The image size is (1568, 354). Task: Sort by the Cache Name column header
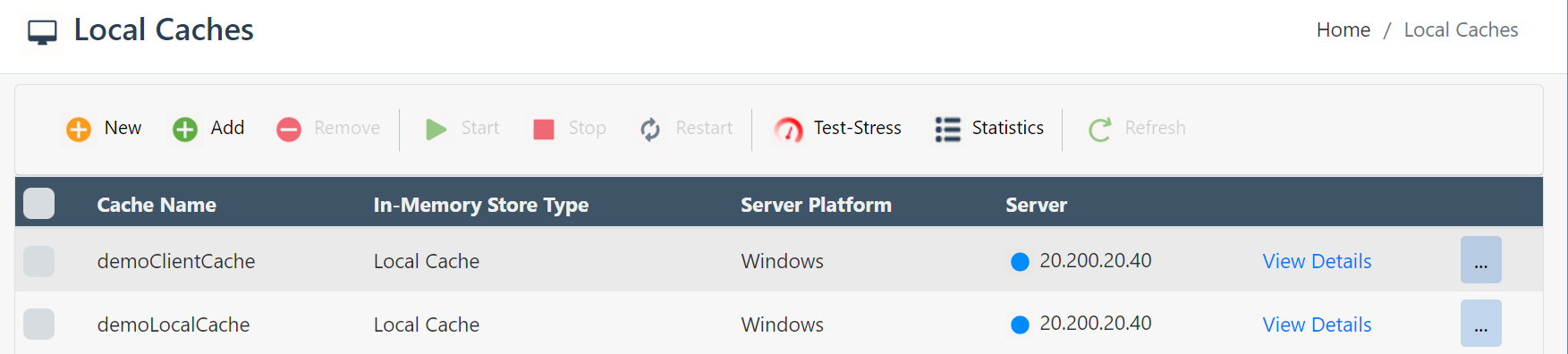point(157,205)
